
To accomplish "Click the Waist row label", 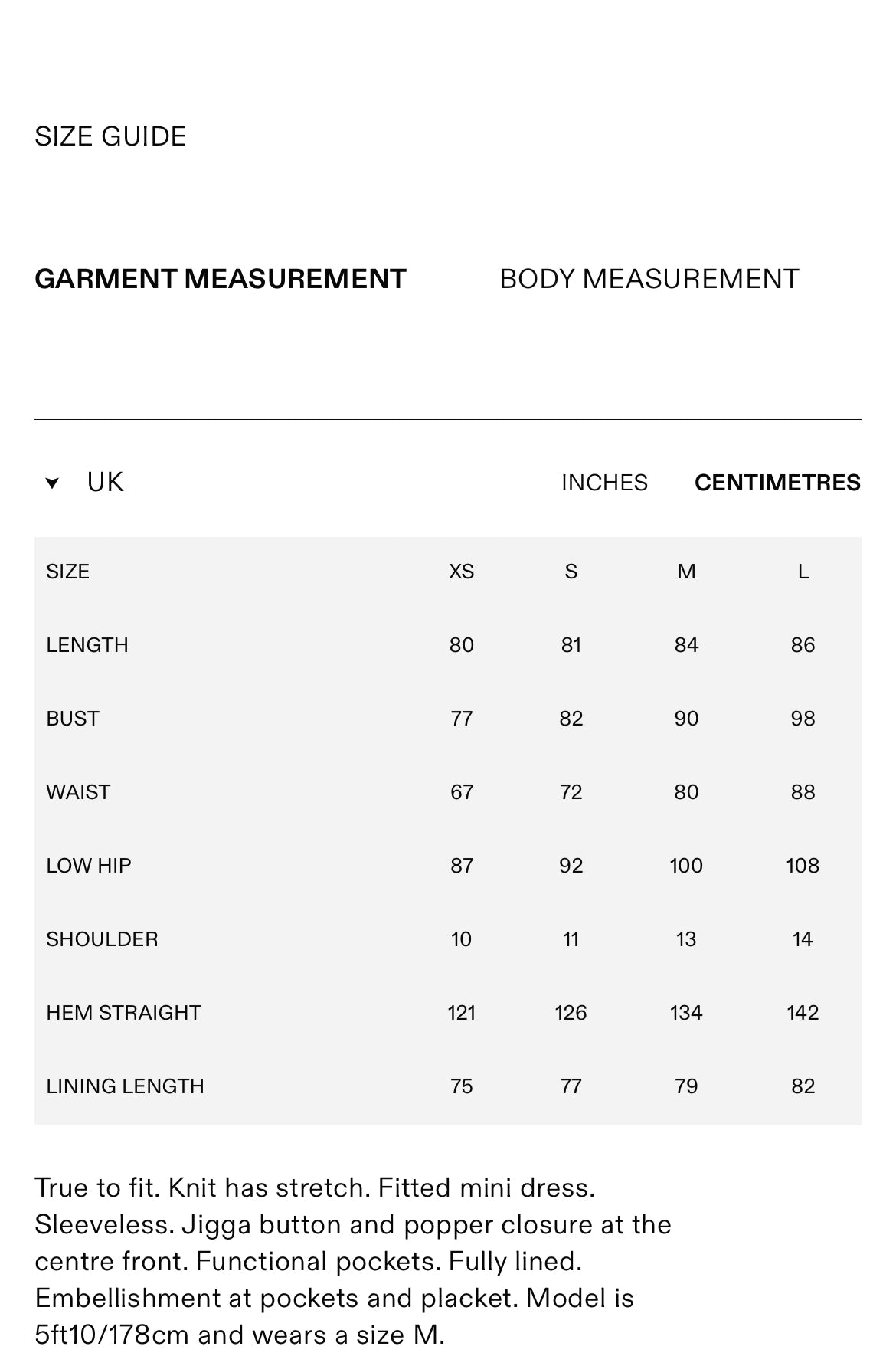I will pos(78,792).
